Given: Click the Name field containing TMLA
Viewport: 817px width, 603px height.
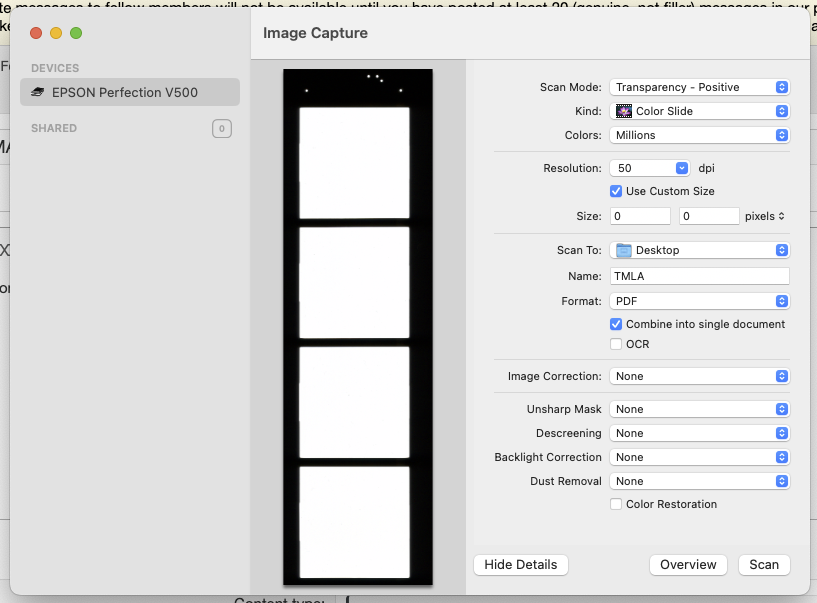Looking at the screenshot, I should pos(699,276).
